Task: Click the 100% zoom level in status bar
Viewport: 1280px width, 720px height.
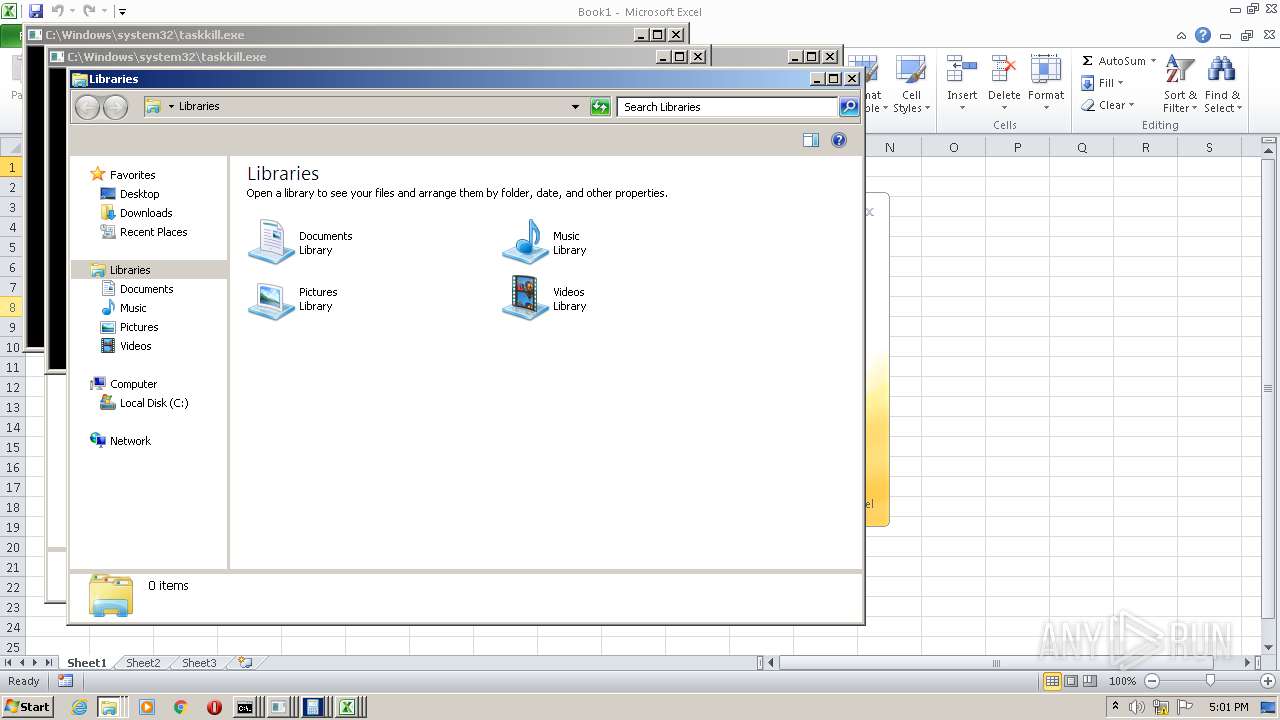Action: [x=1122, y=681]
